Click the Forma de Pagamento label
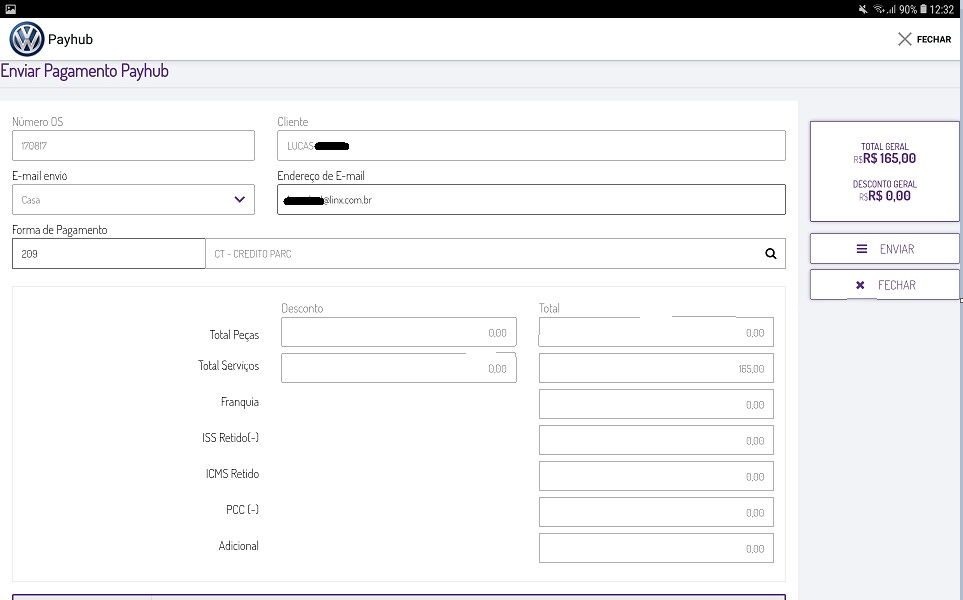The width and height of the screenshot is (963, 600). 60,230
